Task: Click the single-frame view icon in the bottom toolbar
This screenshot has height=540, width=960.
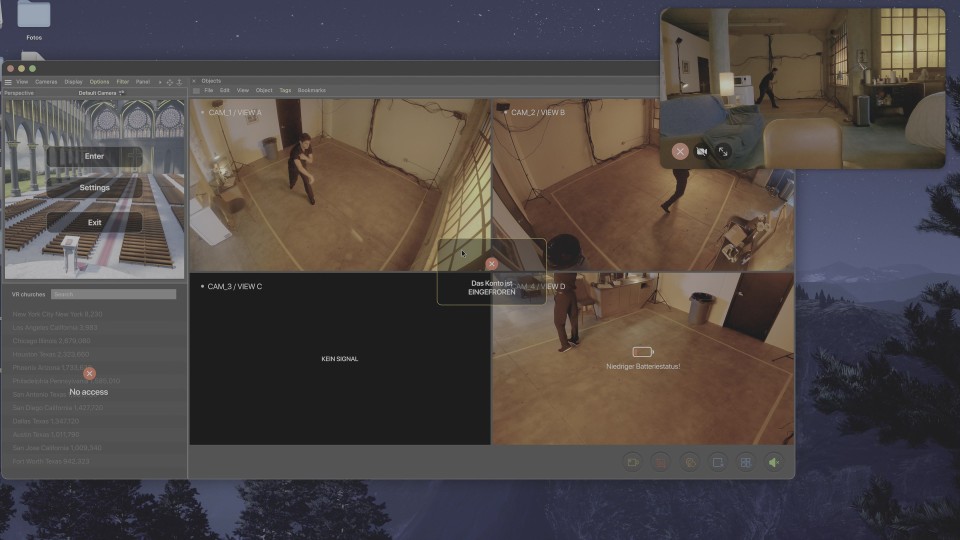Action: click(718, 462)
